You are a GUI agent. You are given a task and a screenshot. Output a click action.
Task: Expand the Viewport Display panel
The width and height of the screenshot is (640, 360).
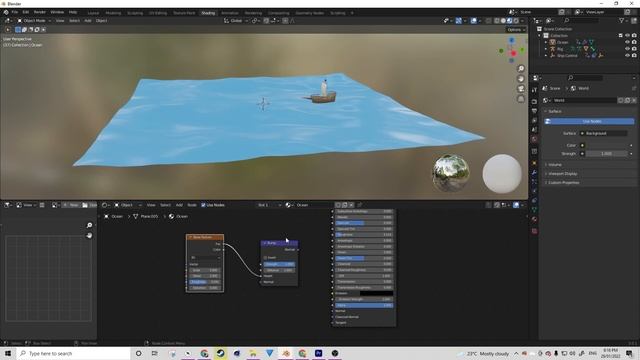562,173
